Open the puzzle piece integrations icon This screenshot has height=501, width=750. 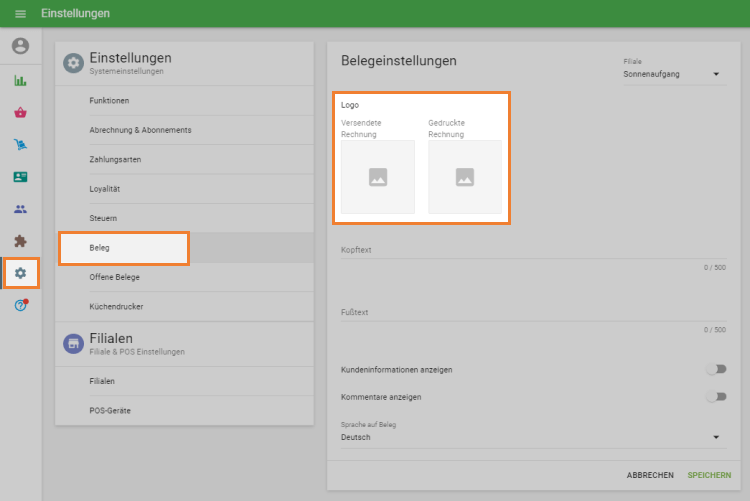(20, 241)
